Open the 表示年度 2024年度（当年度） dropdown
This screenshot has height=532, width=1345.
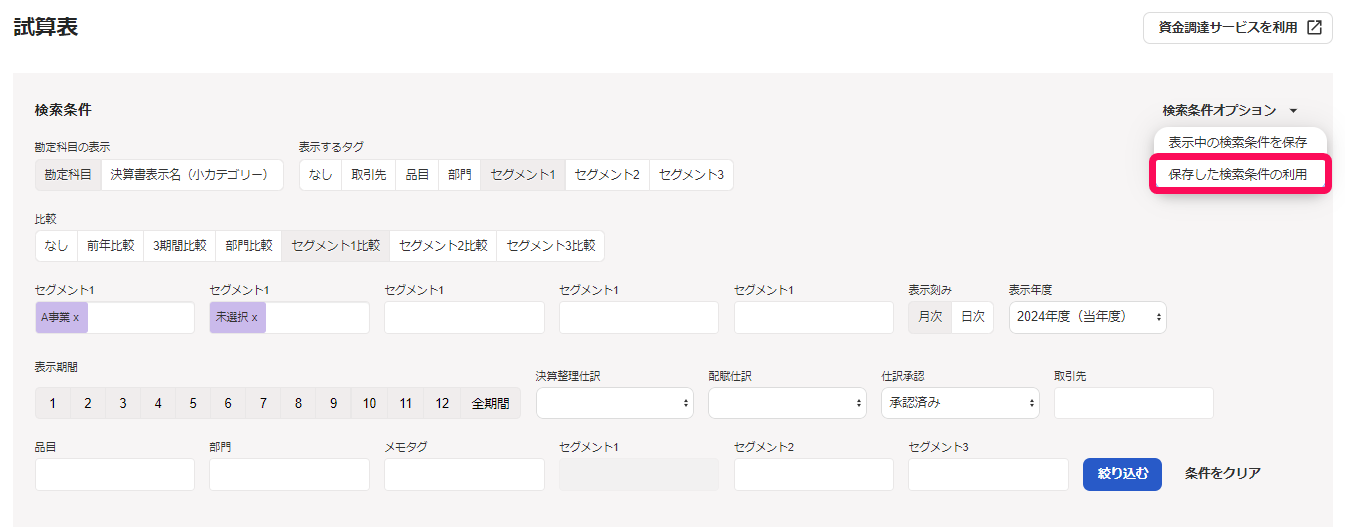click(1087, 317)
